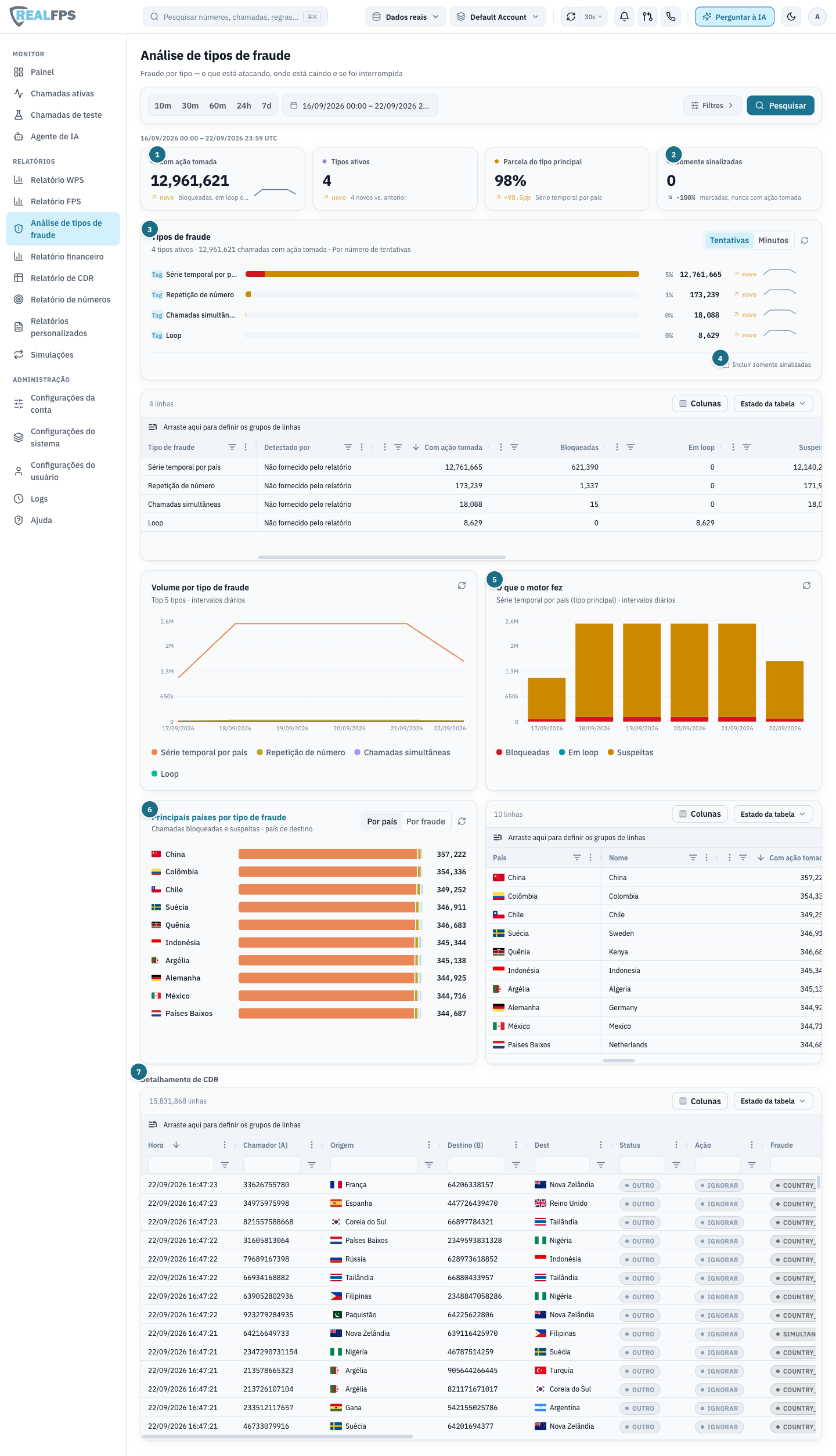Open column menu for Chamador (A) column
836x1456 pixels.
(312, 1145)
